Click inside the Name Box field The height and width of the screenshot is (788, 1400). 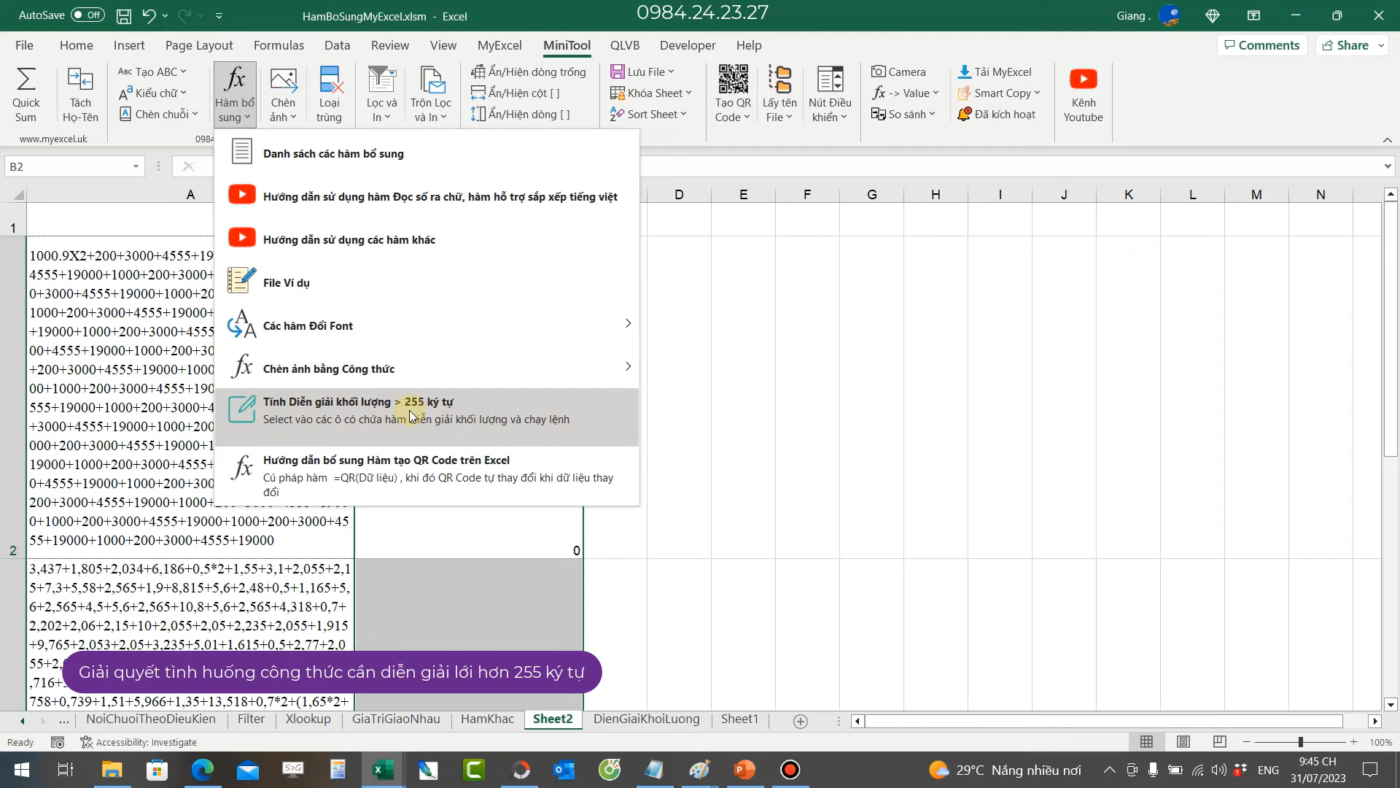coord(65,166)
